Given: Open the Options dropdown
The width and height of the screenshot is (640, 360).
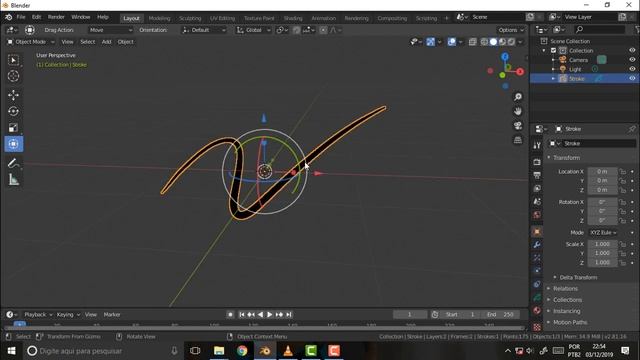Looking at the screenshot, I should 511,30.
